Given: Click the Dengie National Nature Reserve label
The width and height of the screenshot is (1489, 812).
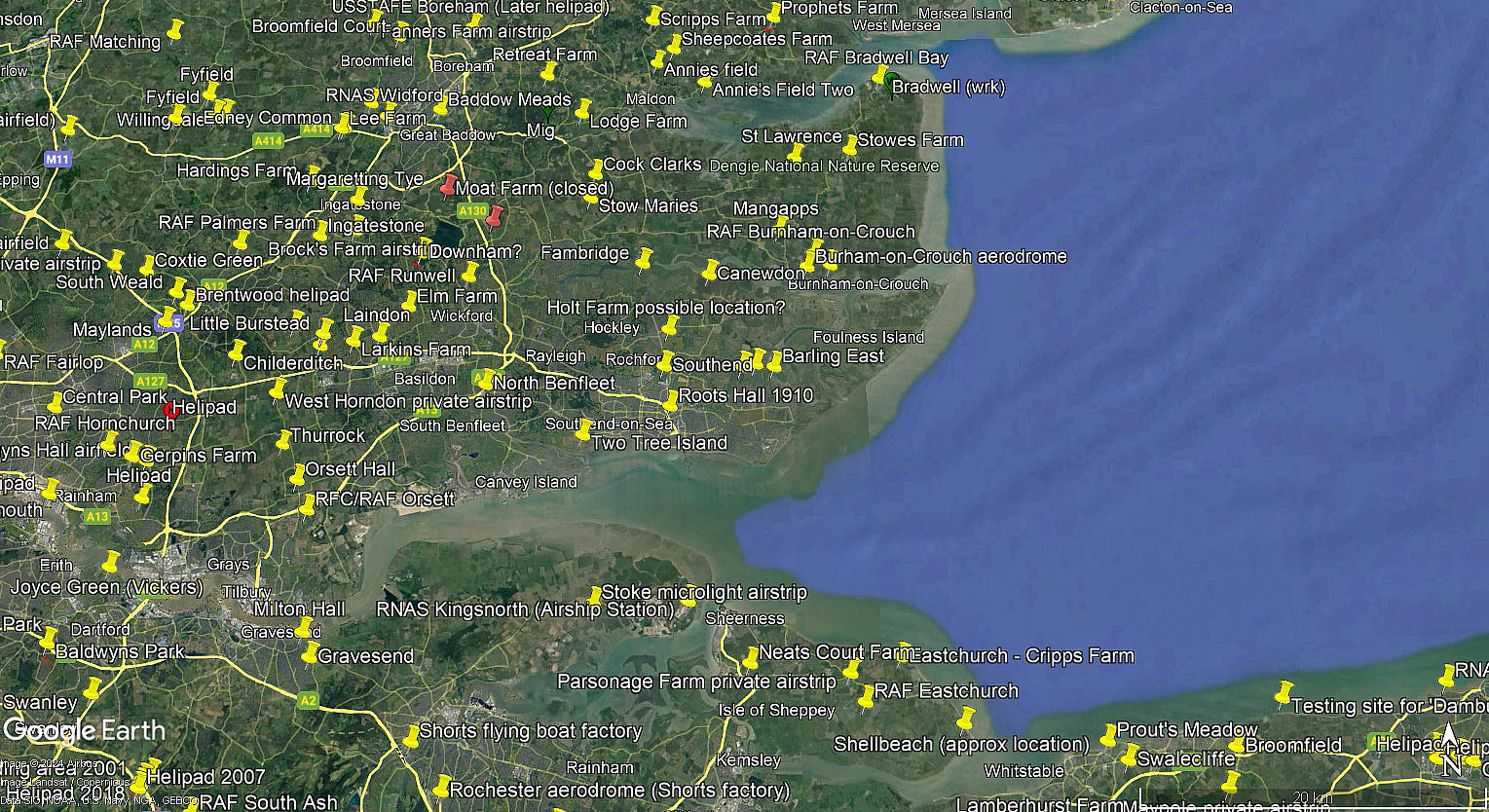Looking at the screenshot, I should pos(824,166).
